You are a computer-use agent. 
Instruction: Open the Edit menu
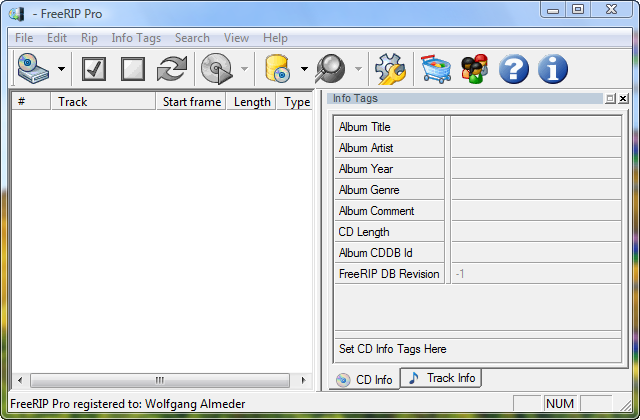point(57,38)
